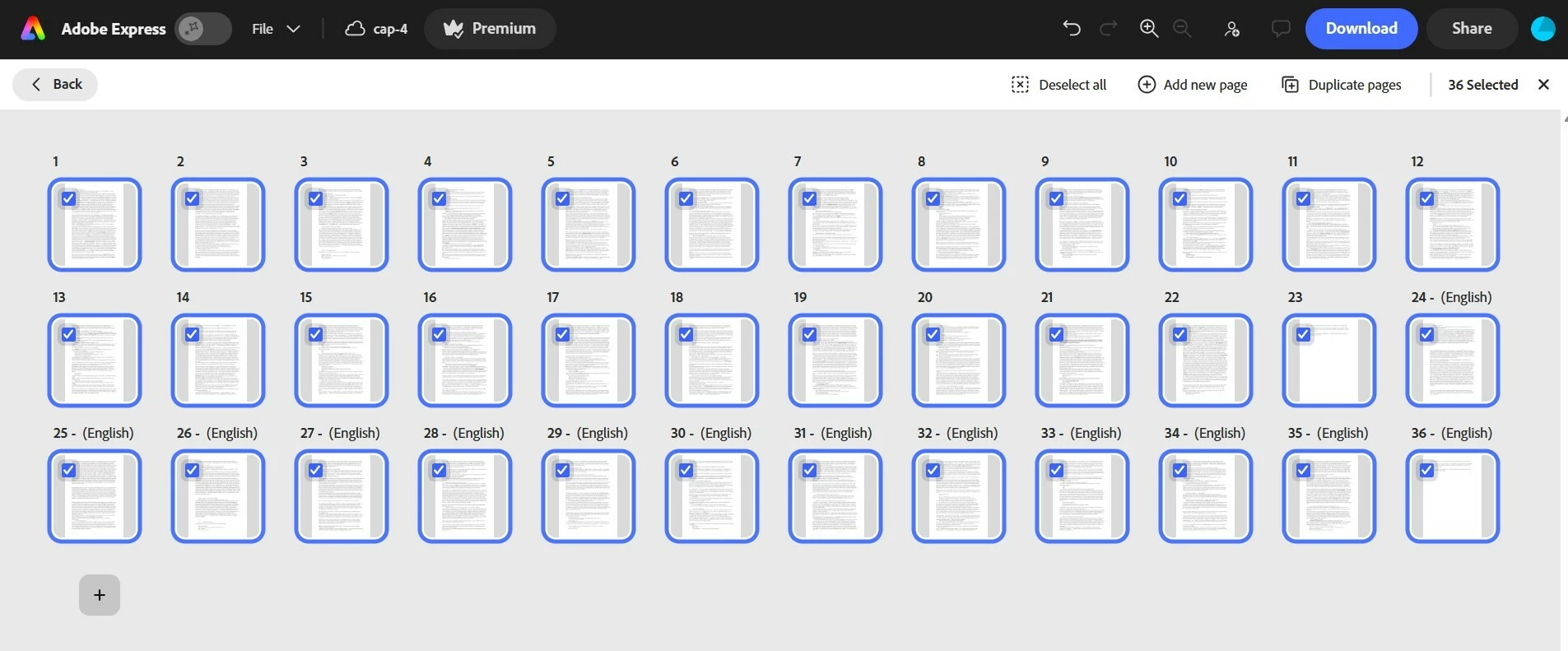Select the page 31 (English) thumbnail

[x=835, y=496]
